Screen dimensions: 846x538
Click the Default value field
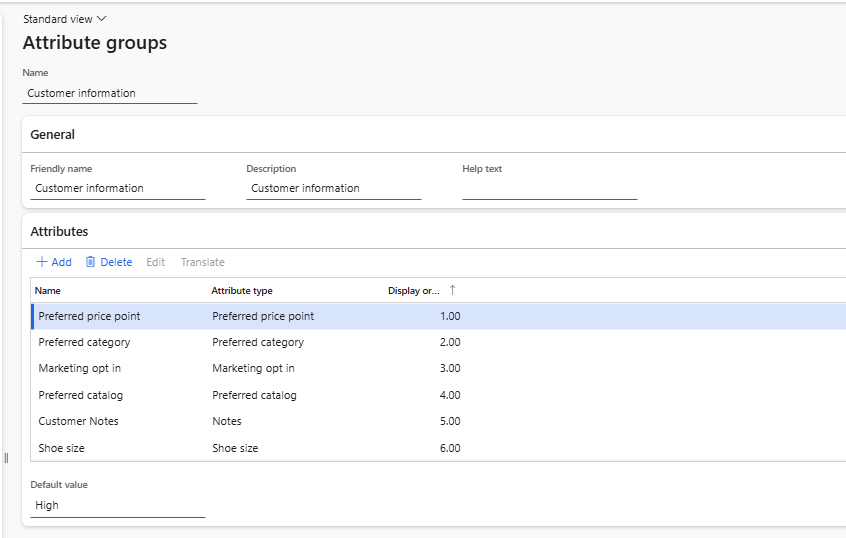pos(117,505)
